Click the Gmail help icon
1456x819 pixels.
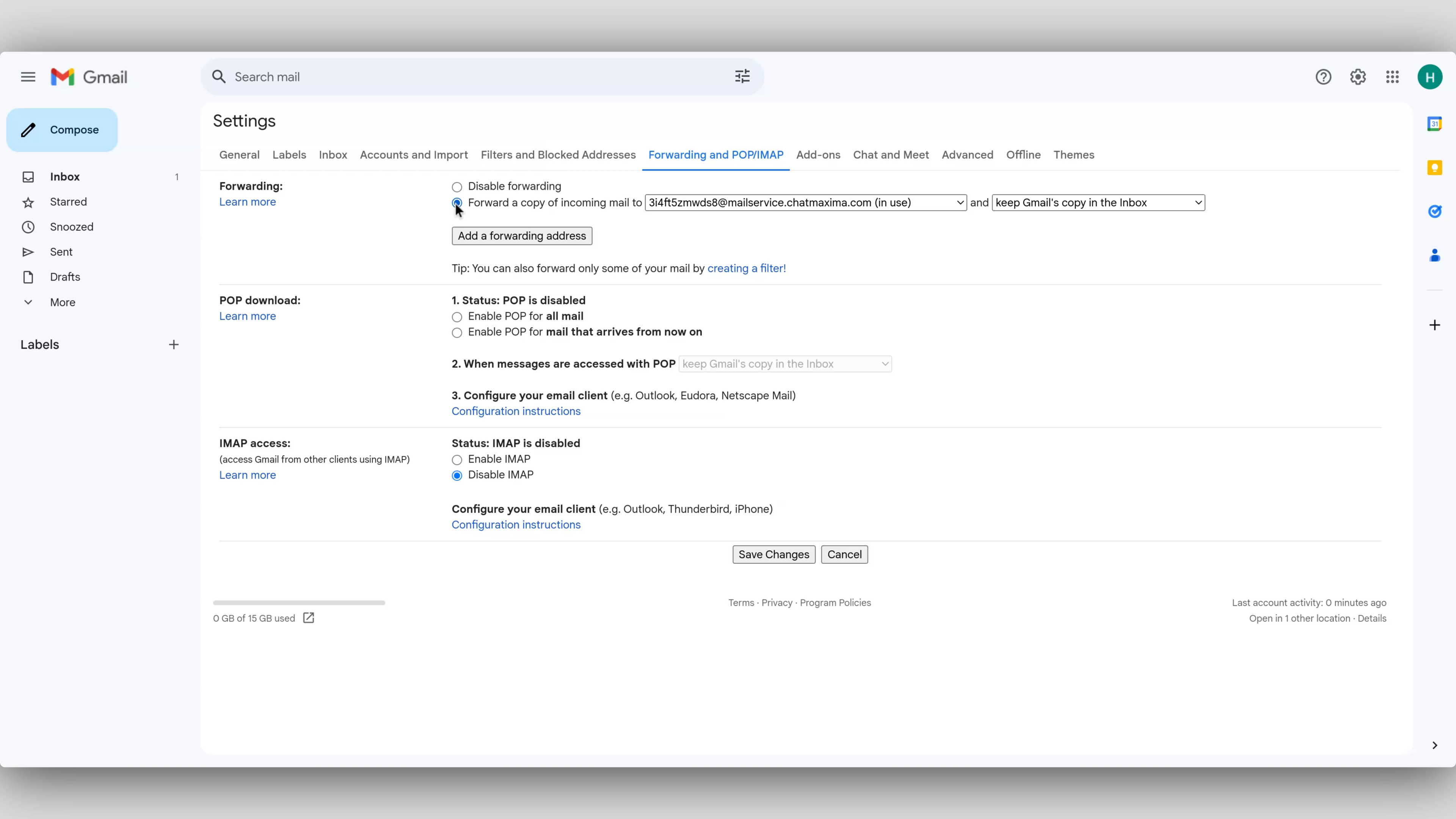tap(1323, 77)
